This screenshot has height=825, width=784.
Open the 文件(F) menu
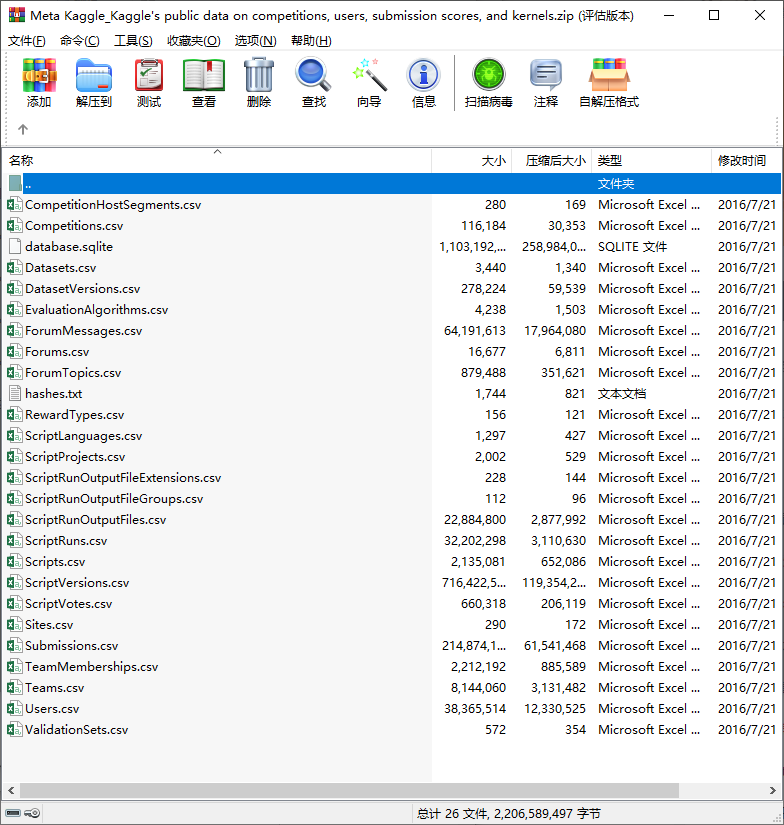[27, 41]
